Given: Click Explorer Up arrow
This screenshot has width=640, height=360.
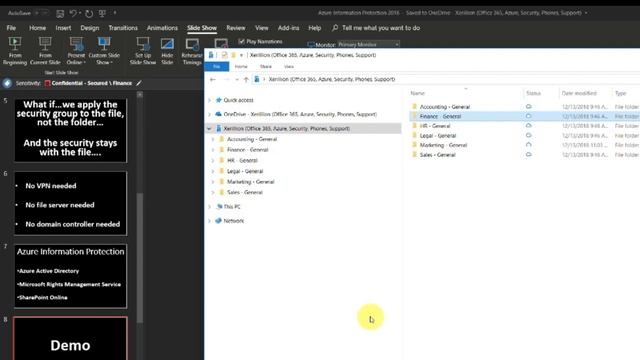Looking at the screenshot, I should point(246,79).
